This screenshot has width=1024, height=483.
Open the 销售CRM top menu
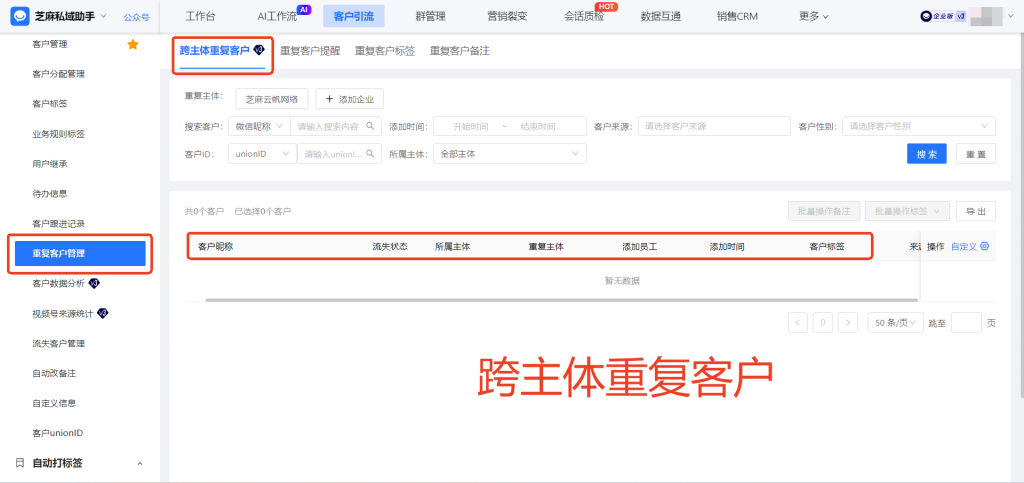pos(737,16)
